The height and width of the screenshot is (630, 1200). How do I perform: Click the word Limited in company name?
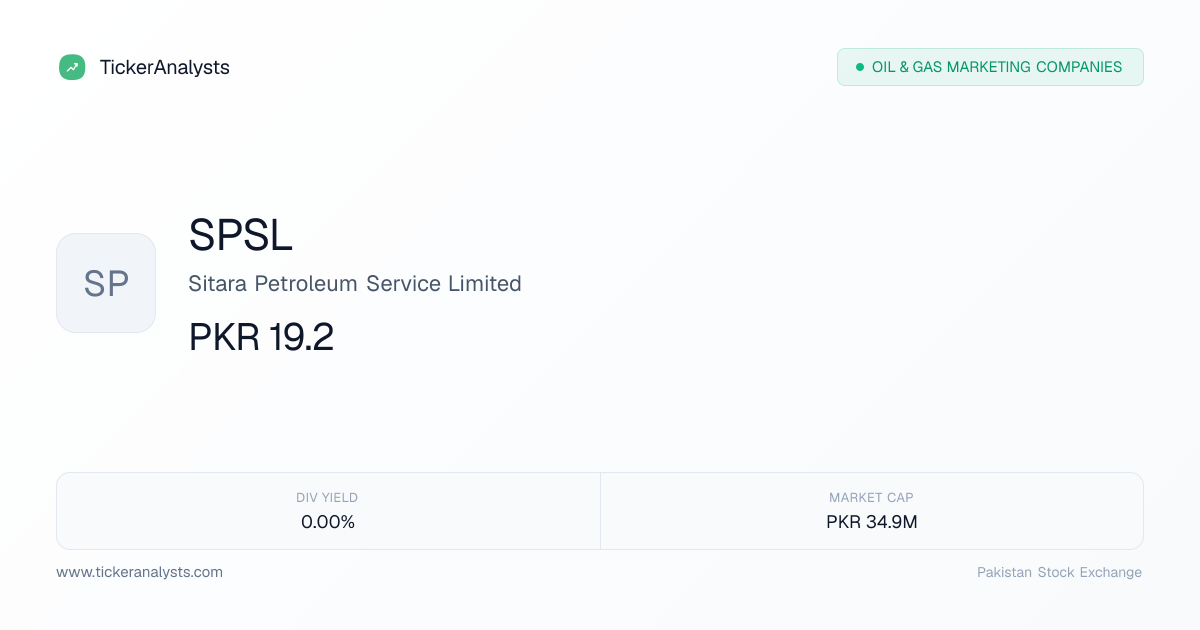[485, 284]
